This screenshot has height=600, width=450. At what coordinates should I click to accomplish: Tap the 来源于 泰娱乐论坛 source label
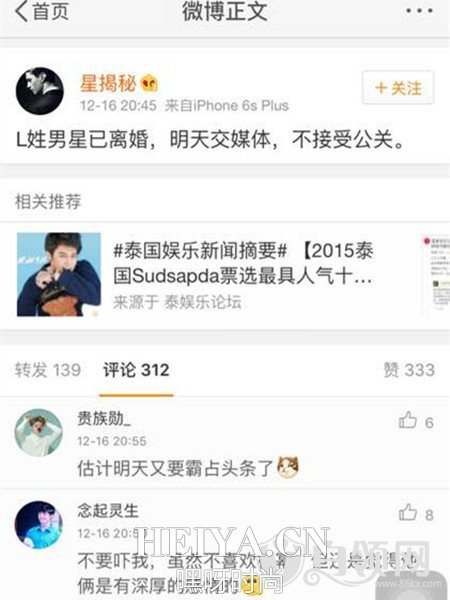click(x=177, y=302)
